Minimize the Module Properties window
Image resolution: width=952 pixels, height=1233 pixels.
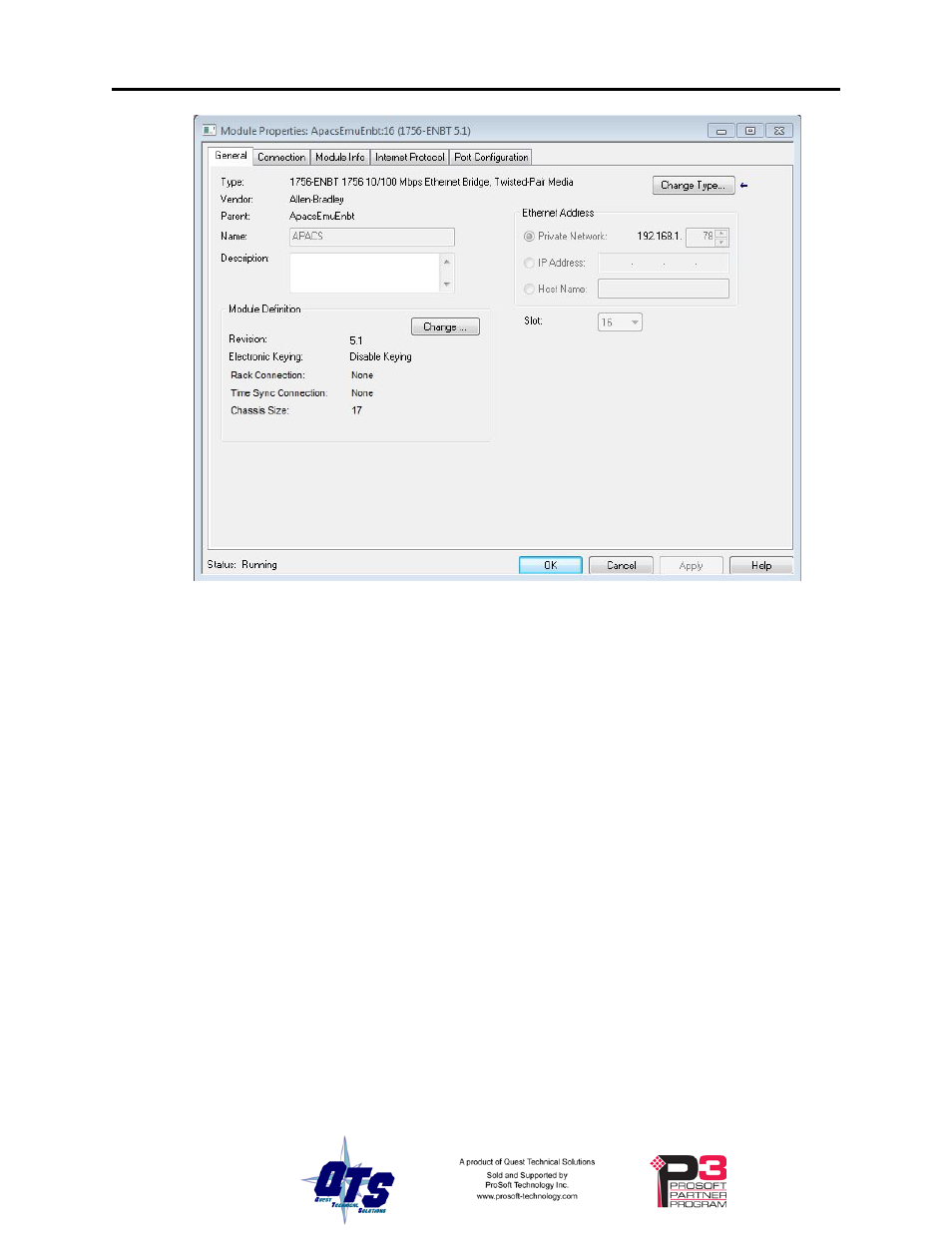coord(721,131)
